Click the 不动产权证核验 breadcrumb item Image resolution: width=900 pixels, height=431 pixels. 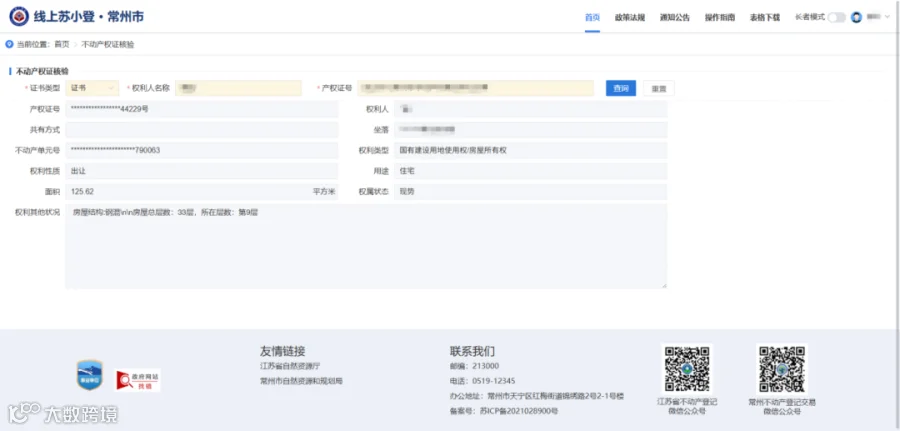[108, 44]
